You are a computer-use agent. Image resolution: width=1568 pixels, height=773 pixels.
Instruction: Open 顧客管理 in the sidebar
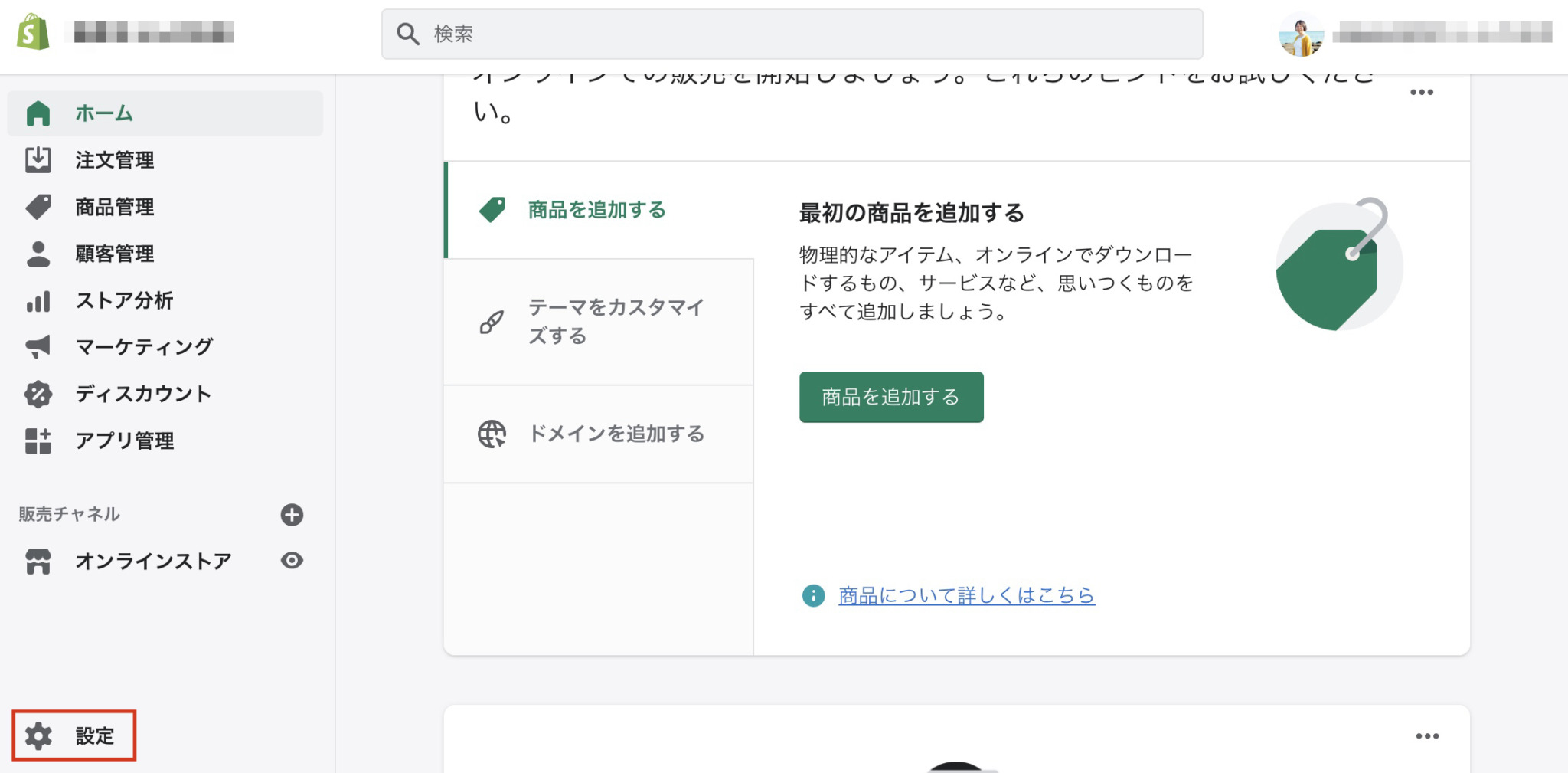[115, 254]
